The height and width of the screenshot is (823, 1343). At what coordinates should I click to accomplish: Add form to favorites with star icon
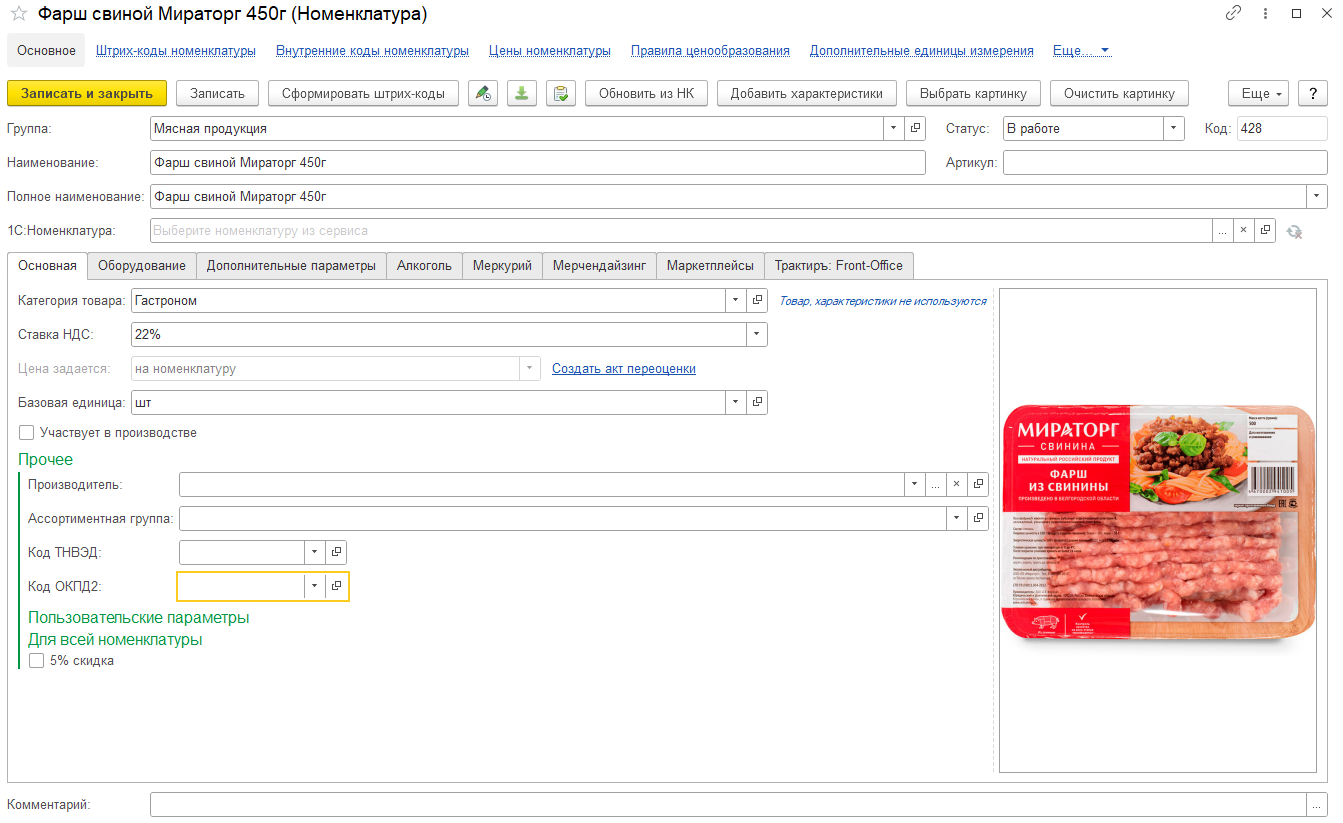[18, 14]
